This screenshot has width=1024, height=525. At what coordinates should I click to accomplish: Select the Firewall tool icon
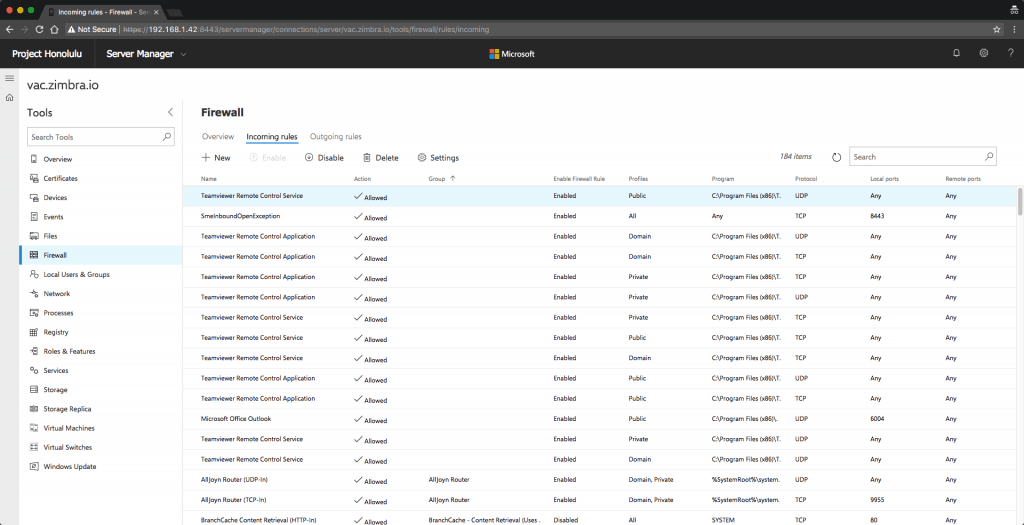[34, 255]
